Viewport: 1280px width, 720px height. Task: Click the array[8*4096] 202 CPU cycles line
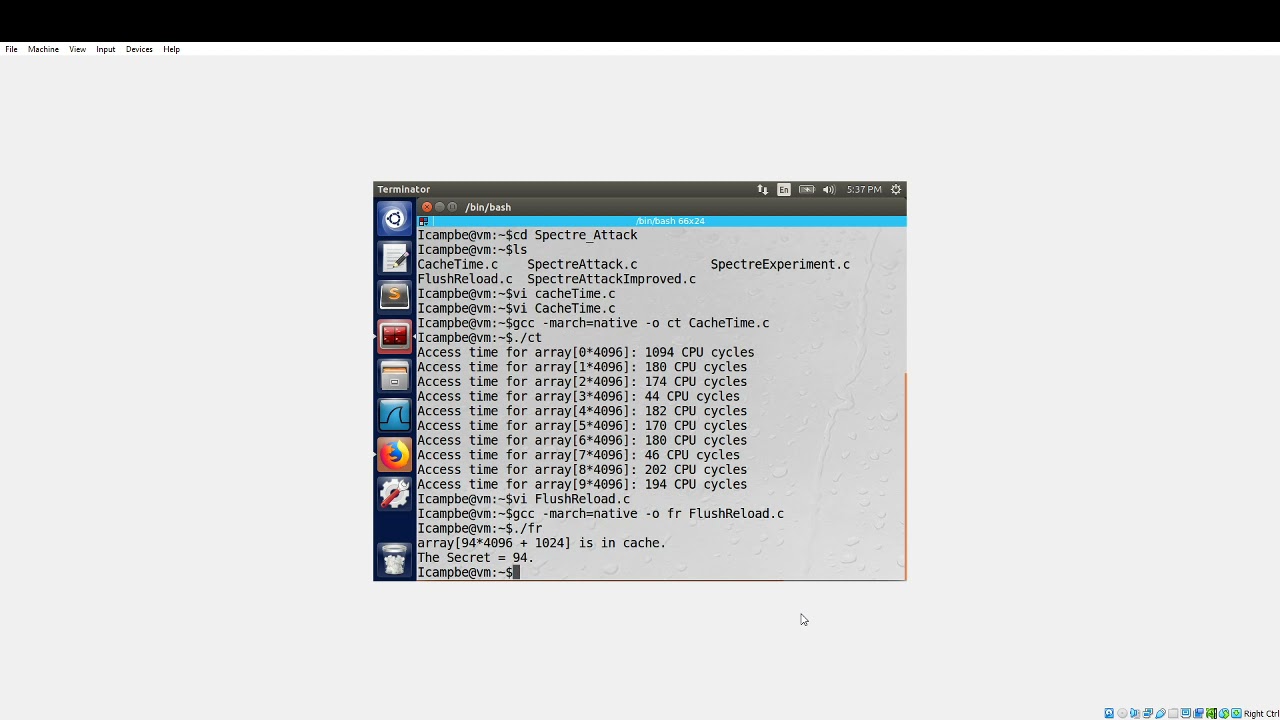click(582, 469)
